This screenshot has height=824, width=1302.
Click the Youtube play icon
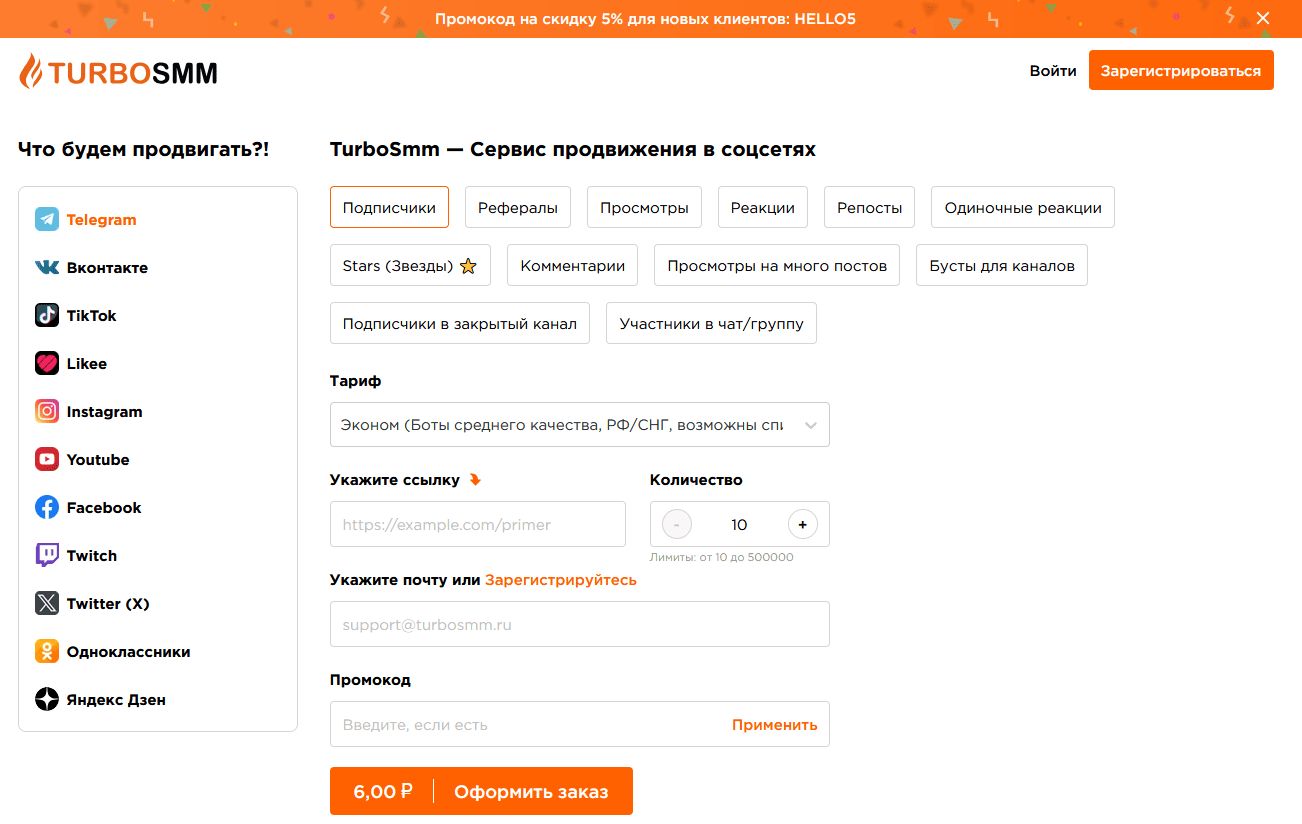pyautogui.click(x=47, y=460)
